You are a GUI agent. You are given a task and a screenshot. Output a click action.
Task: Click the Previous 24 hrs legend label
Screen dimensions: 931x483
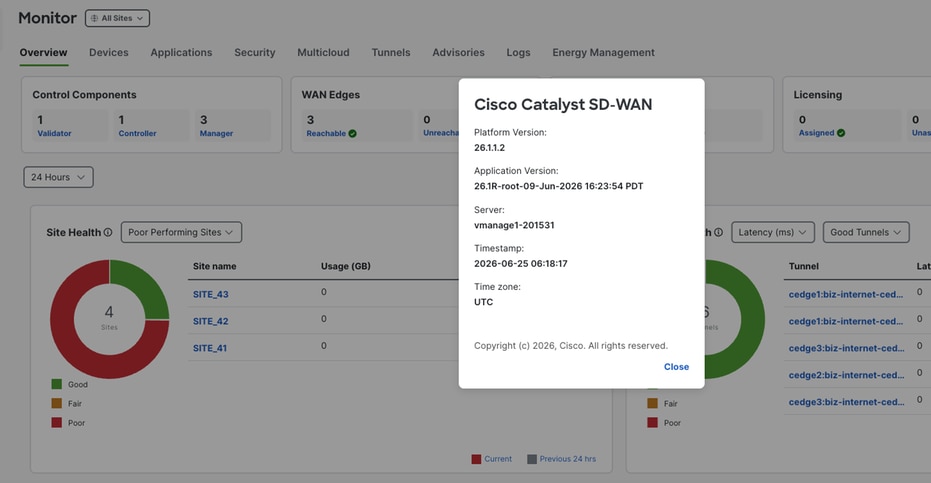(x=568, y=459)
